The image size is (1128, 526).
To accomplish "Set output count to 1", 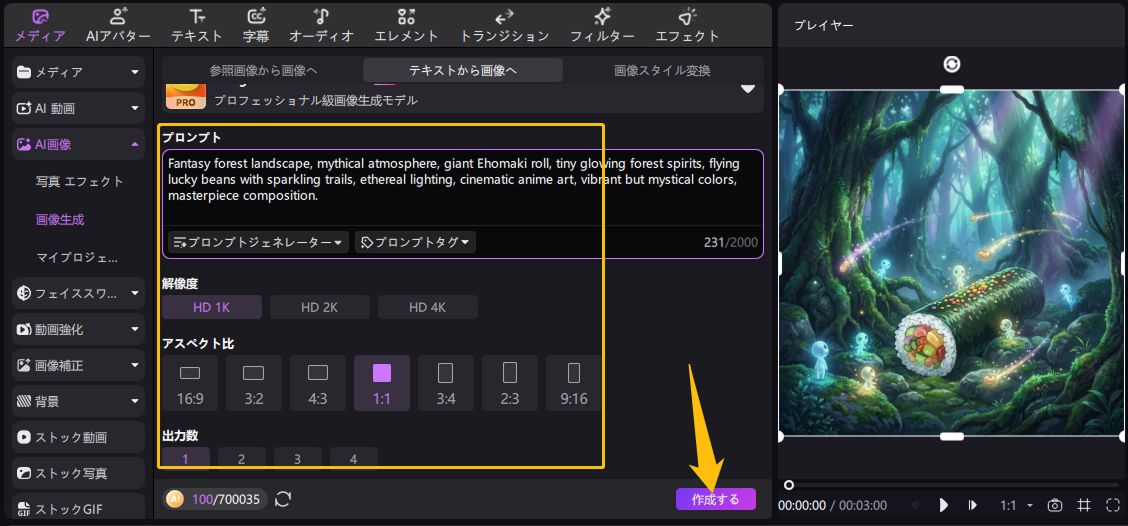I will [x=186, y=458].
